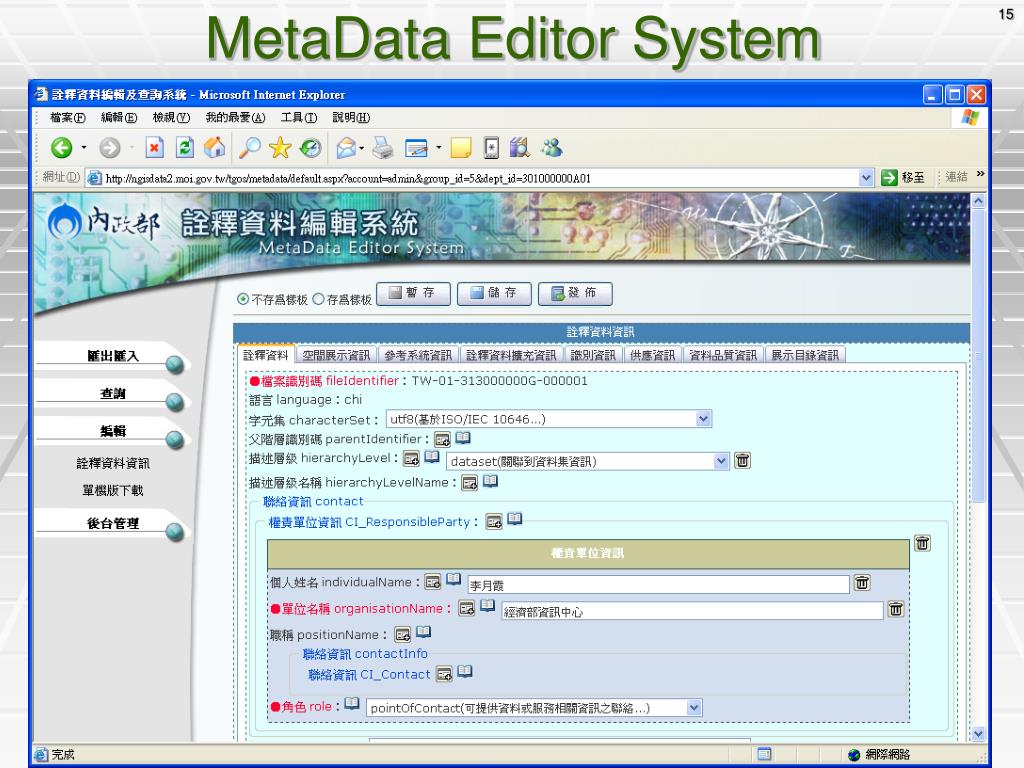This screenshot has width=1024, height=768.
Task: Open History clock icon in toolbar
Action: point(310,148)
